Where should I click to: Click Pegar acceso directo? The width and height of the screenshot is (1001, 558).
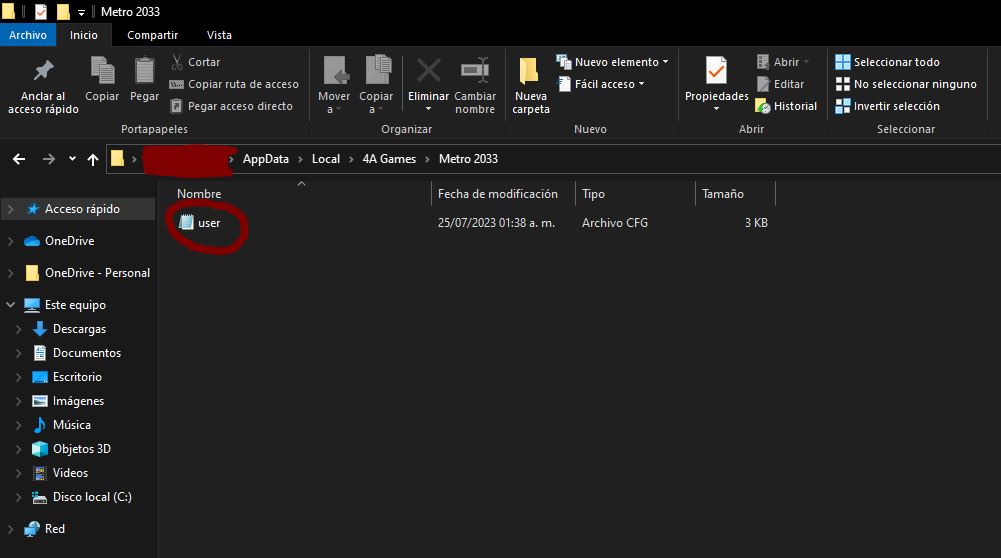tap(231, 106)
